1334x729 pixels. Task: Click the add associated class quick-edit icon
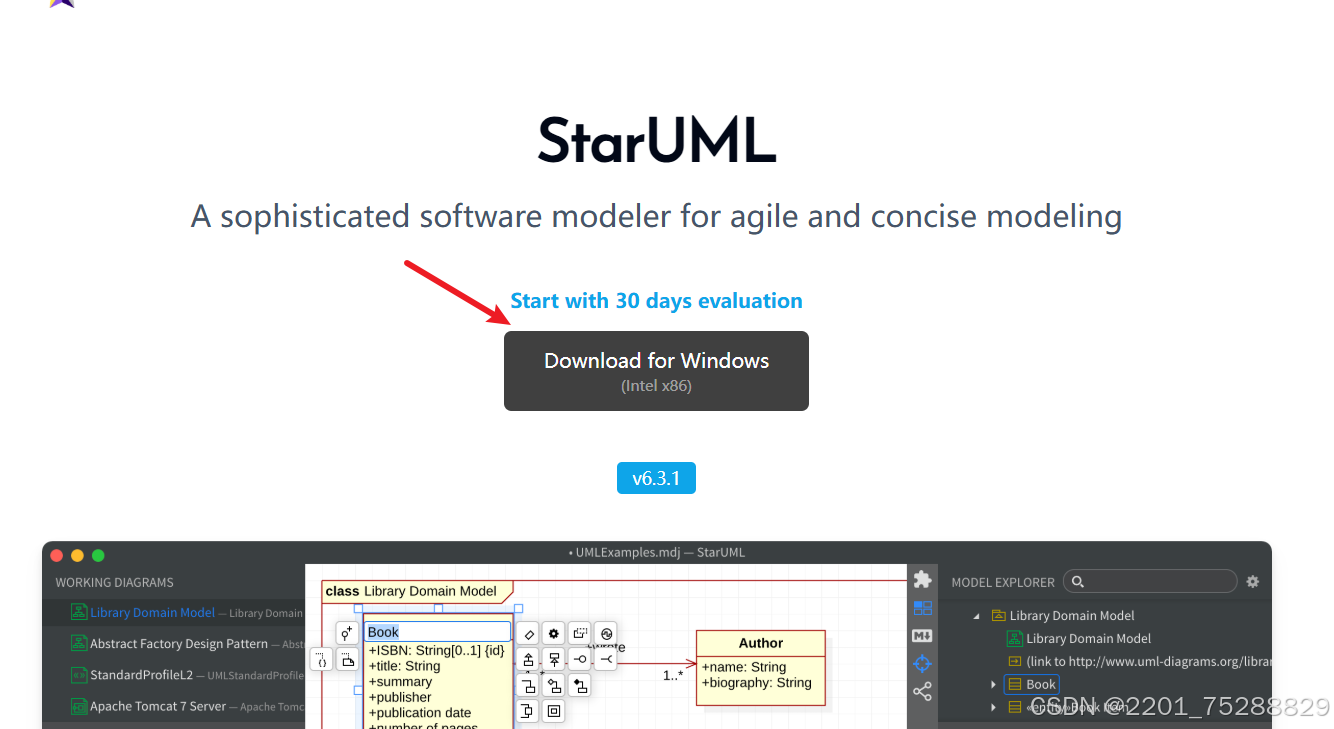tap(528, 685)
